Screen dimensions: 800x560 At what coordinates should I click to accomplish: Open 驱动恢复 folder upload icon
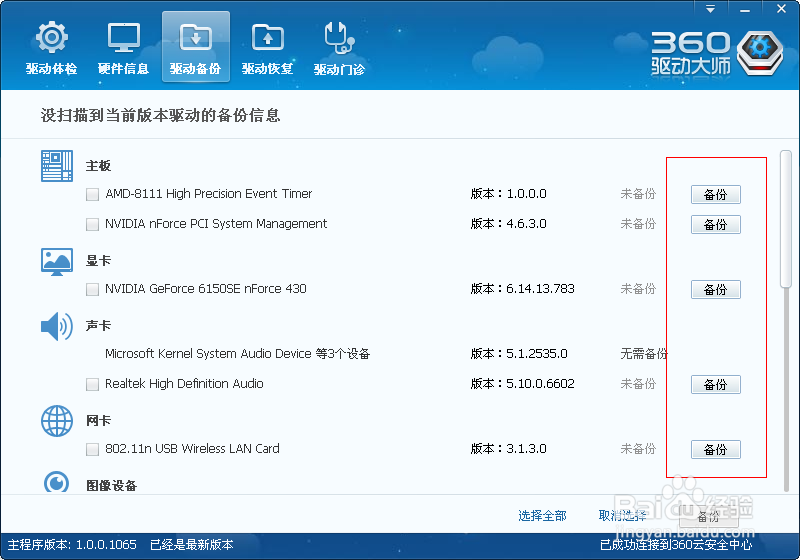pos(267,47)
